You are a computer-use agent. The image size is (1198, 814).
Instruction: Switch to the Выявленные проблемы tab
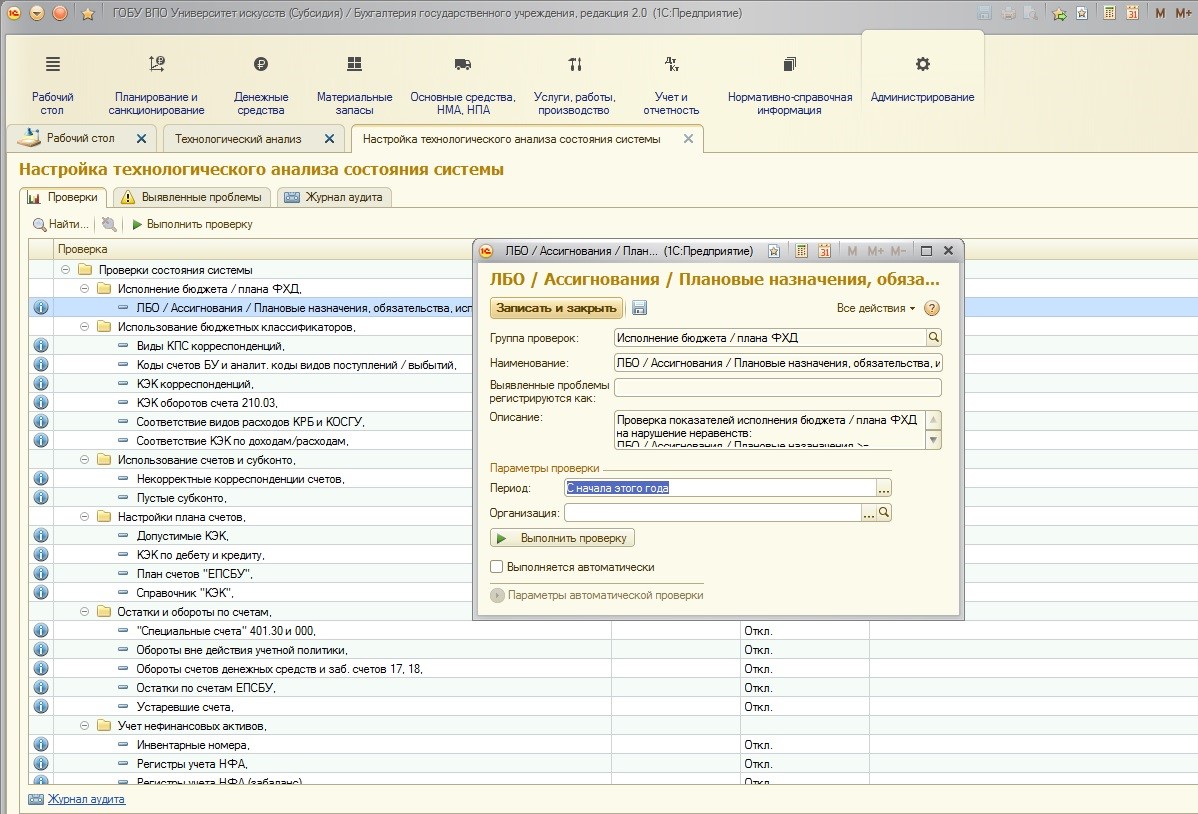[x=192, y=197]
